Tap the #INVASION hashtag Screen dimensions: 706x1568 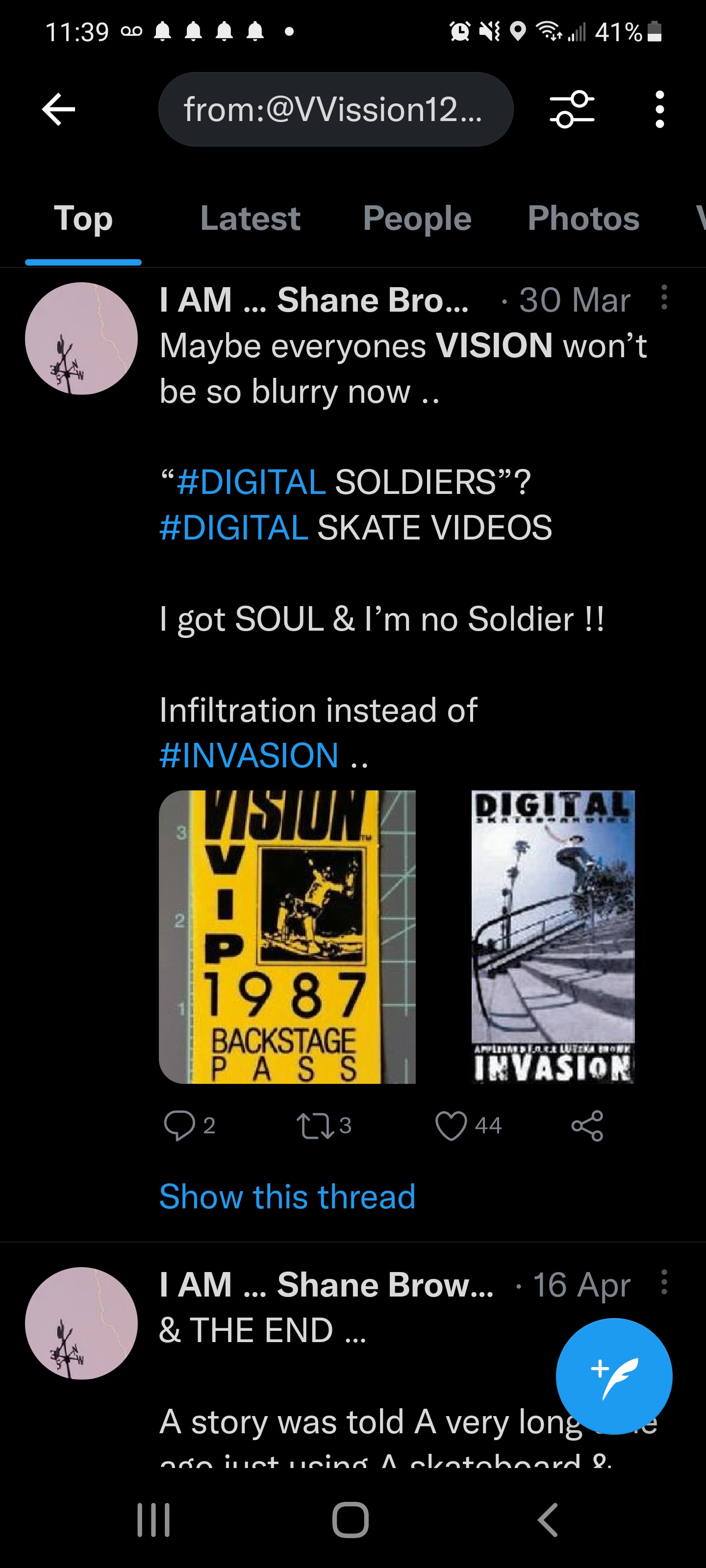pyautogui.click(x=249, y=756)
